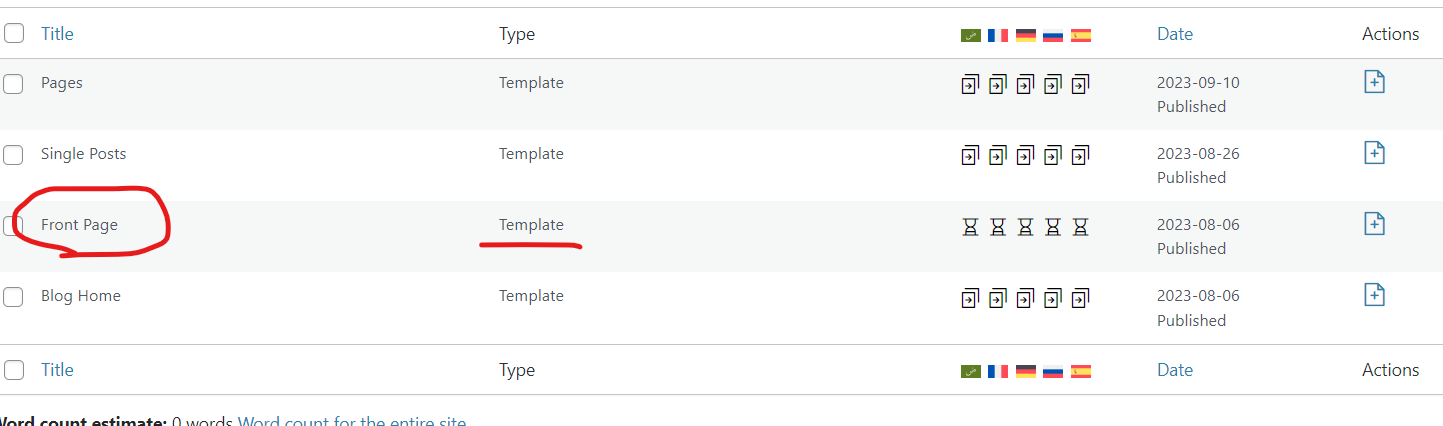
Task: Click French translation icon in Pages row
Action: 998,84
